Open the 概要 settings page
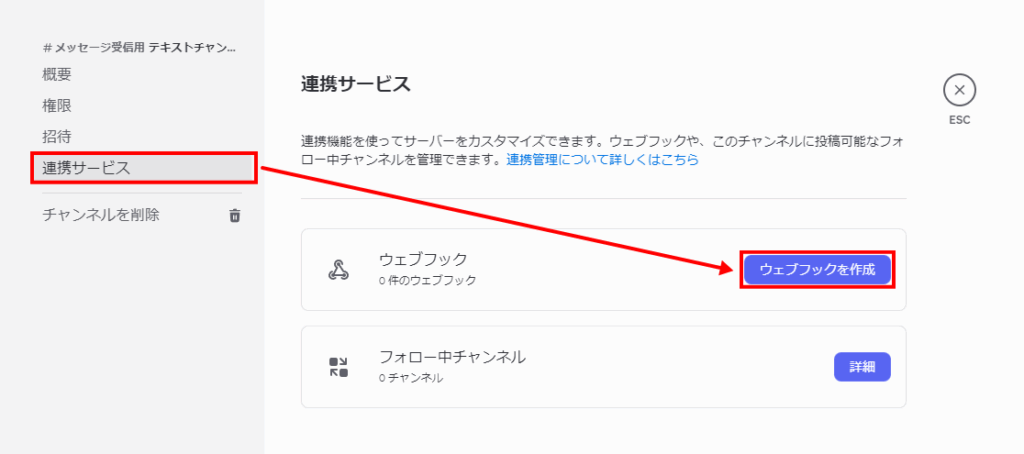The width and height of the screenshot is (1024, 454). tap(57, 74)
